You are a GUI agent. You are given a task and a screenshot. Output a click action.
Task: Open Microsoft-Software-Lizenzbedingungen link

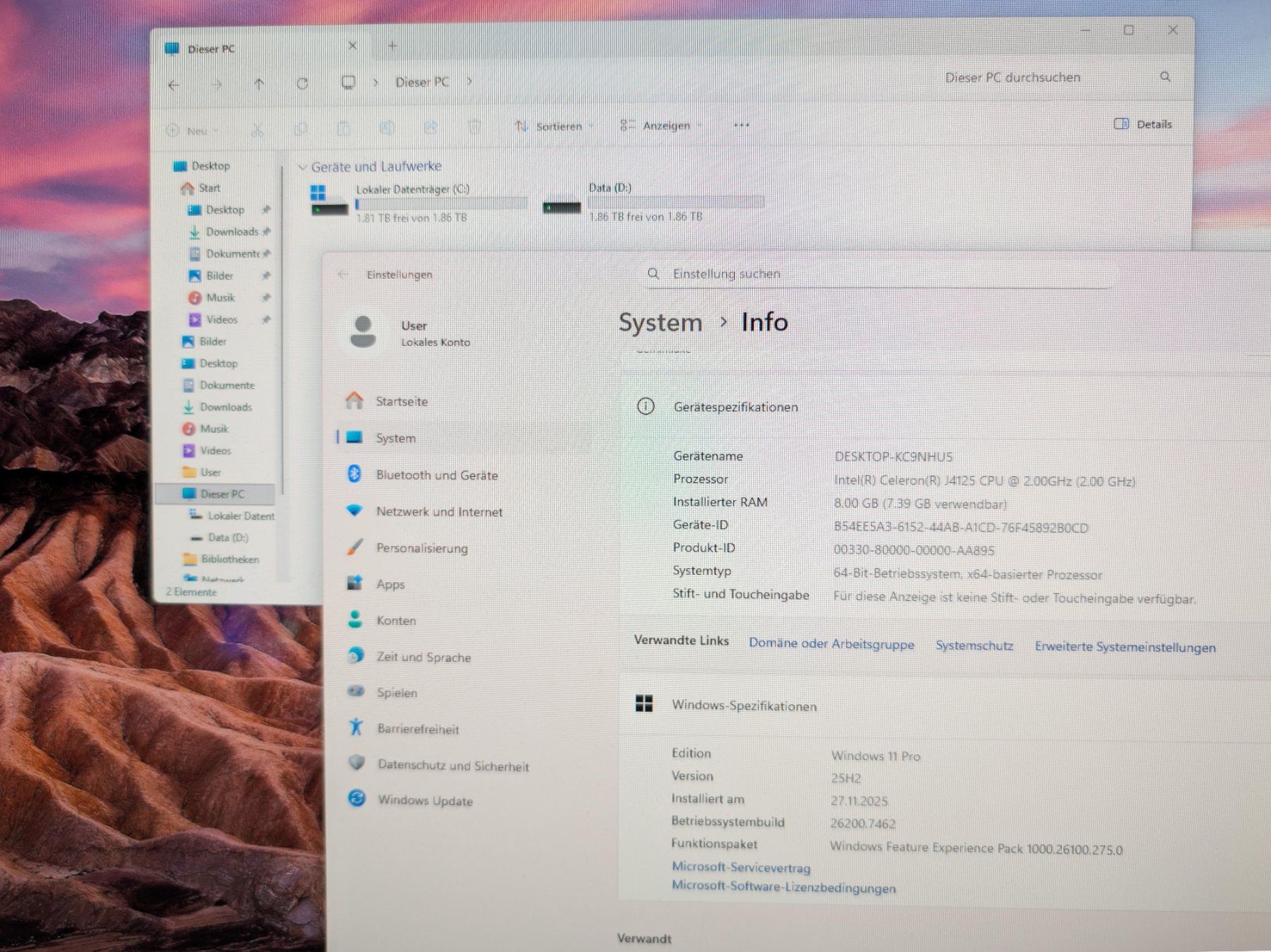pyautogui.click(x=783, y=887)
